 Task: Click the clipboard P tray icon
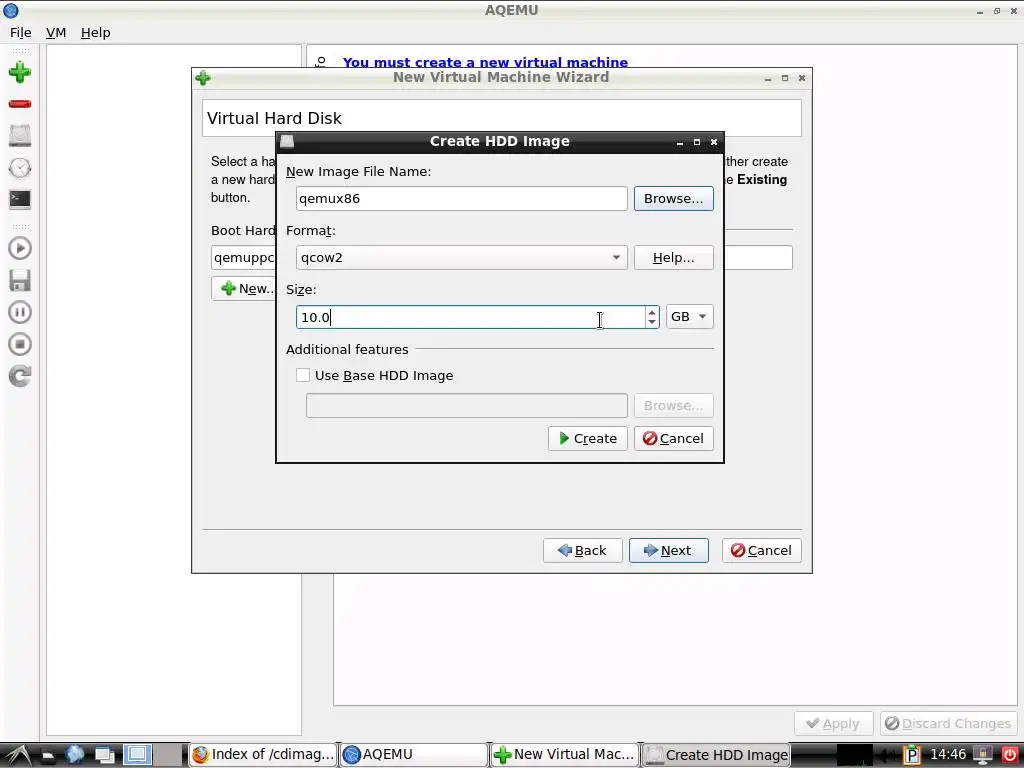911,755
